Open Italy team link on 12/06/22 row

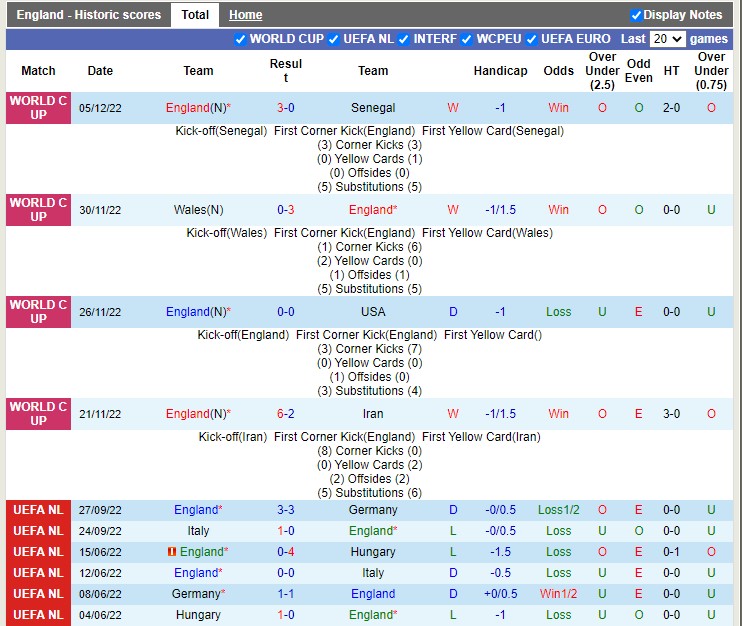(x=373, y=573)
